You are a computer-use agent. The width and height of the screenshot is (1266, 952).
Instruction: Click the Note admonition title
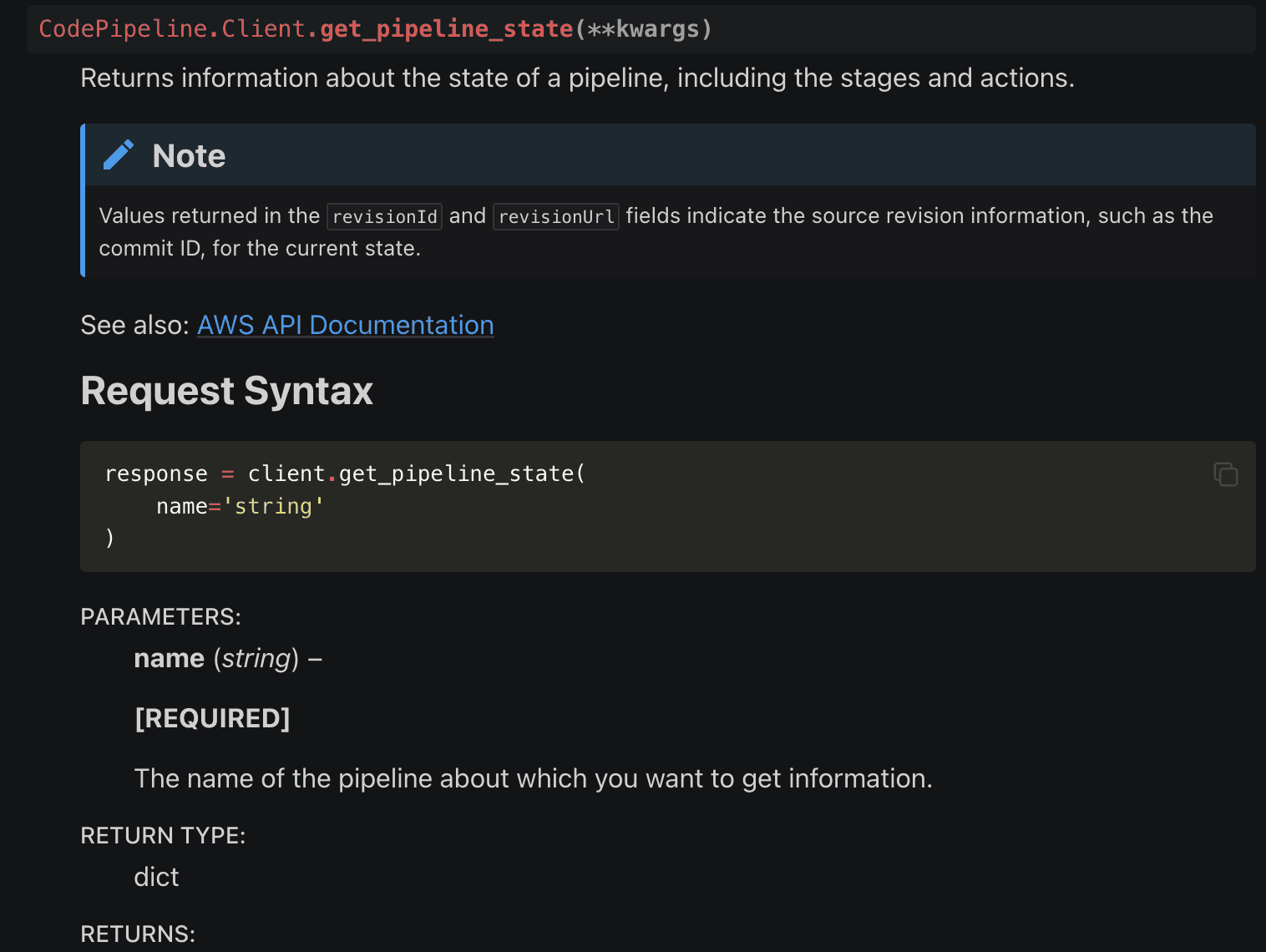coord(189,156)
